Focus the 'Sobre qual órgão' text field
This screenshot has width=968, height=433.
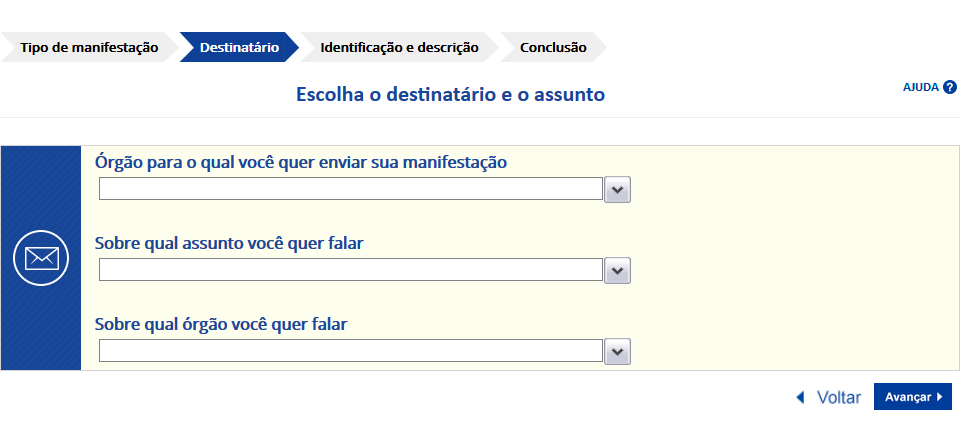pos(351,351)
